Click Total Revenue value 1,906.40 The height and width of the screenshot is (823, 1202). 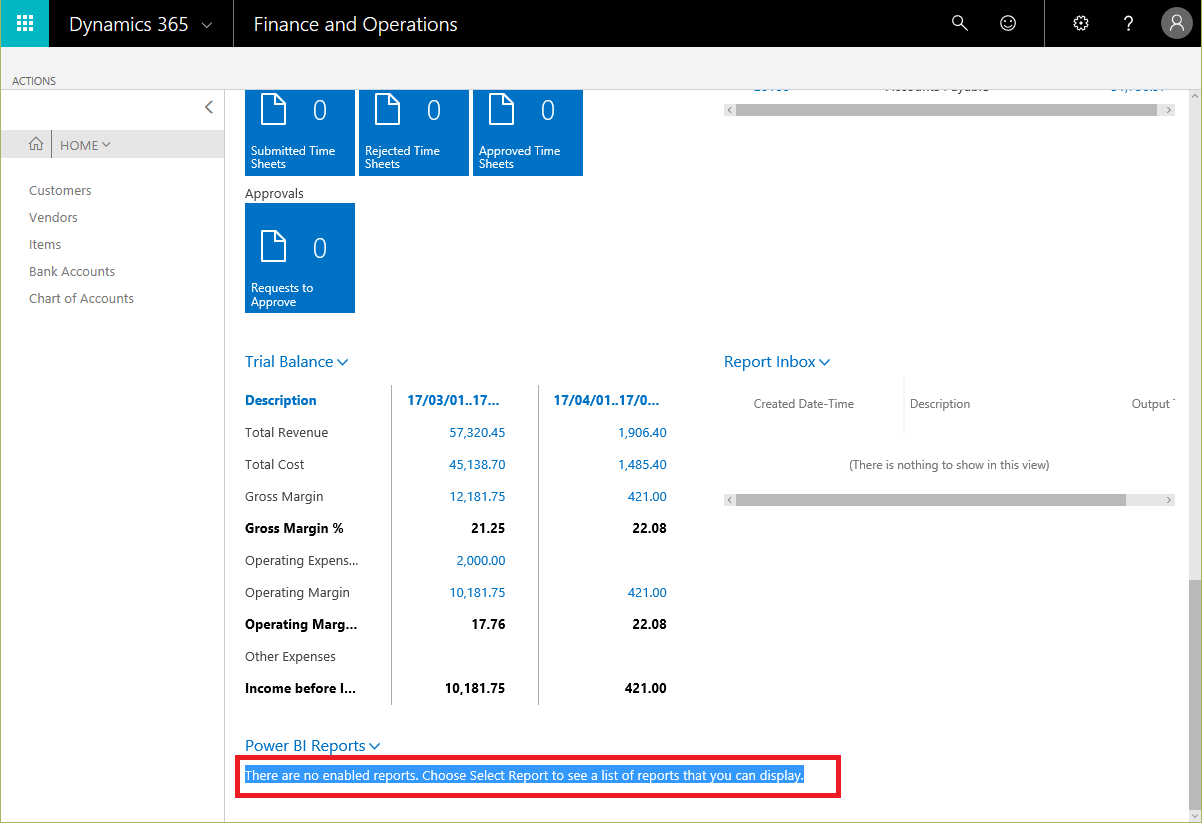642,433
